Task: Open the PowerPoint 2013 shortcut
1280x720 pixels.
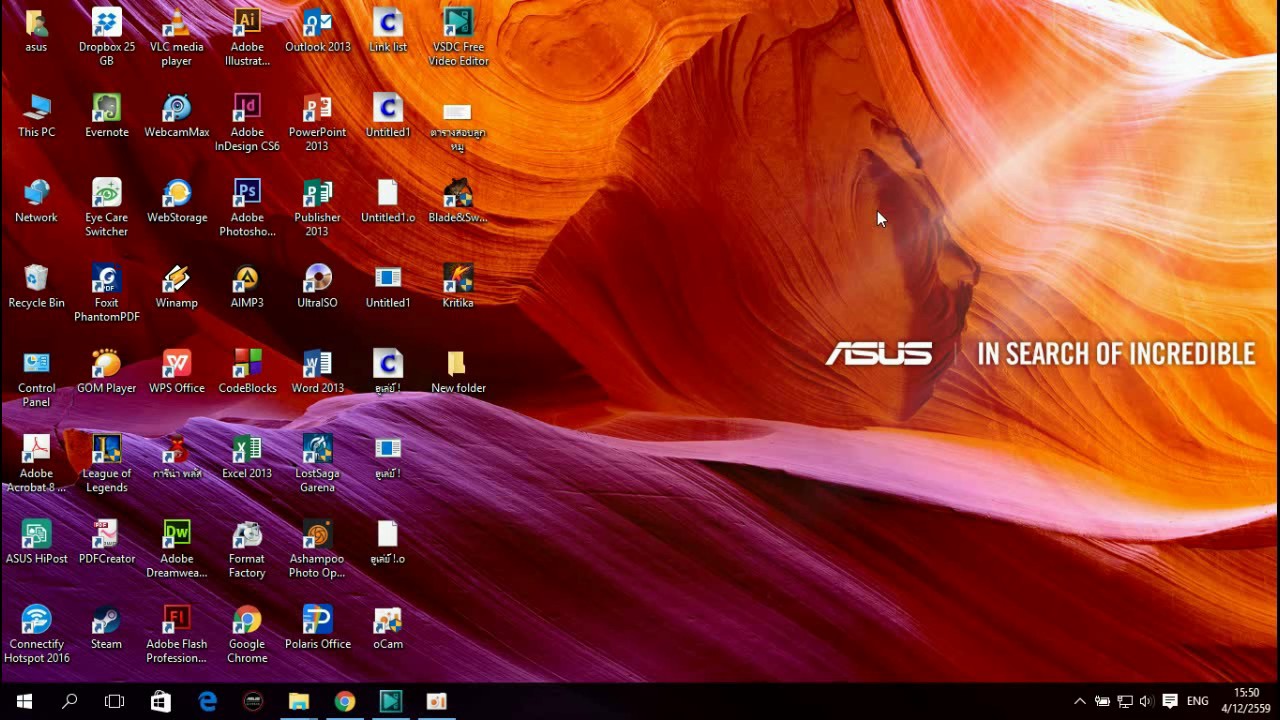Action: click(x=318, y=122)
